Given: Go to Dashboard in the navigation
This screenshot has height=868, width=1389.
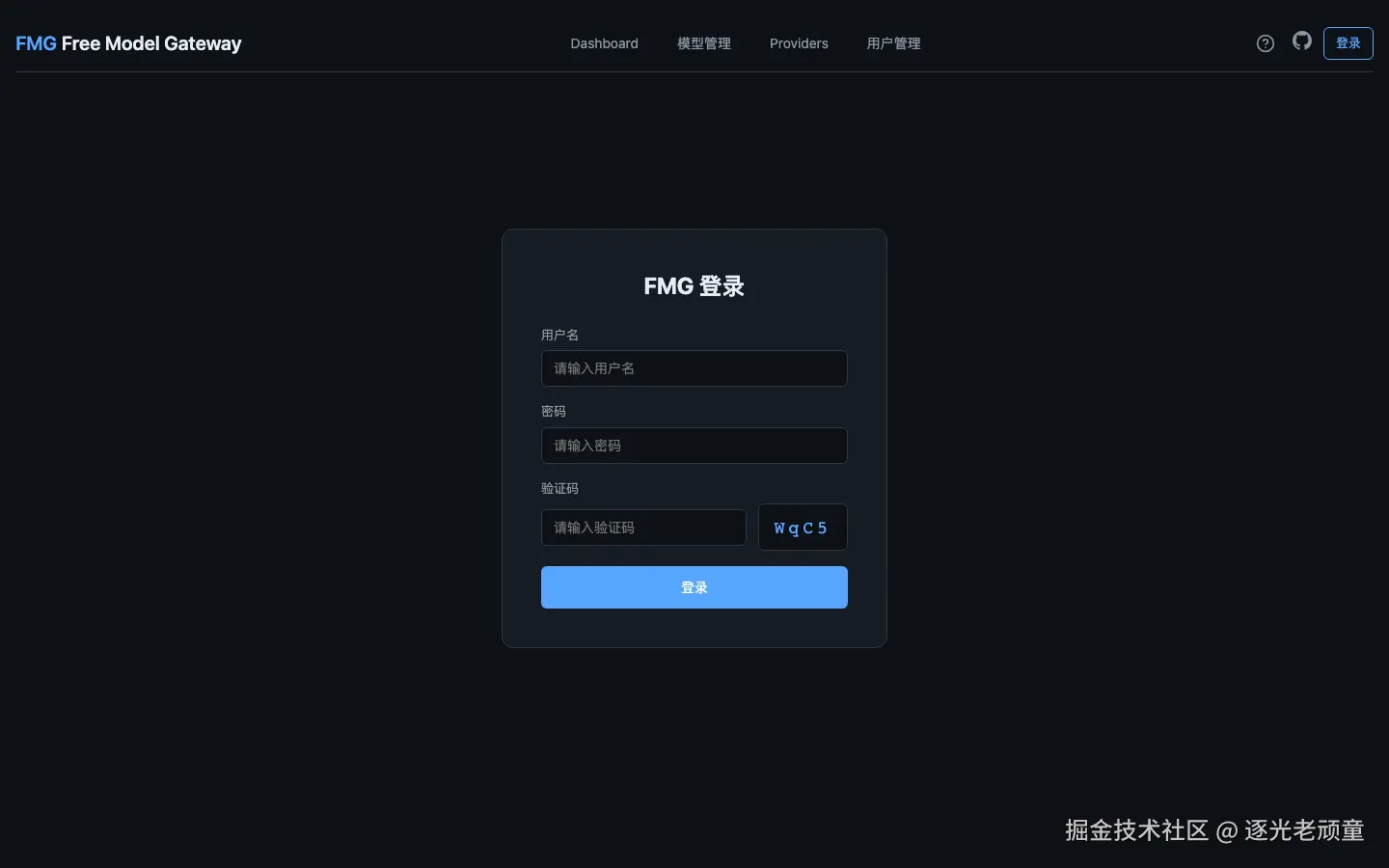Looking at the screenshot, I should (605, 43).
